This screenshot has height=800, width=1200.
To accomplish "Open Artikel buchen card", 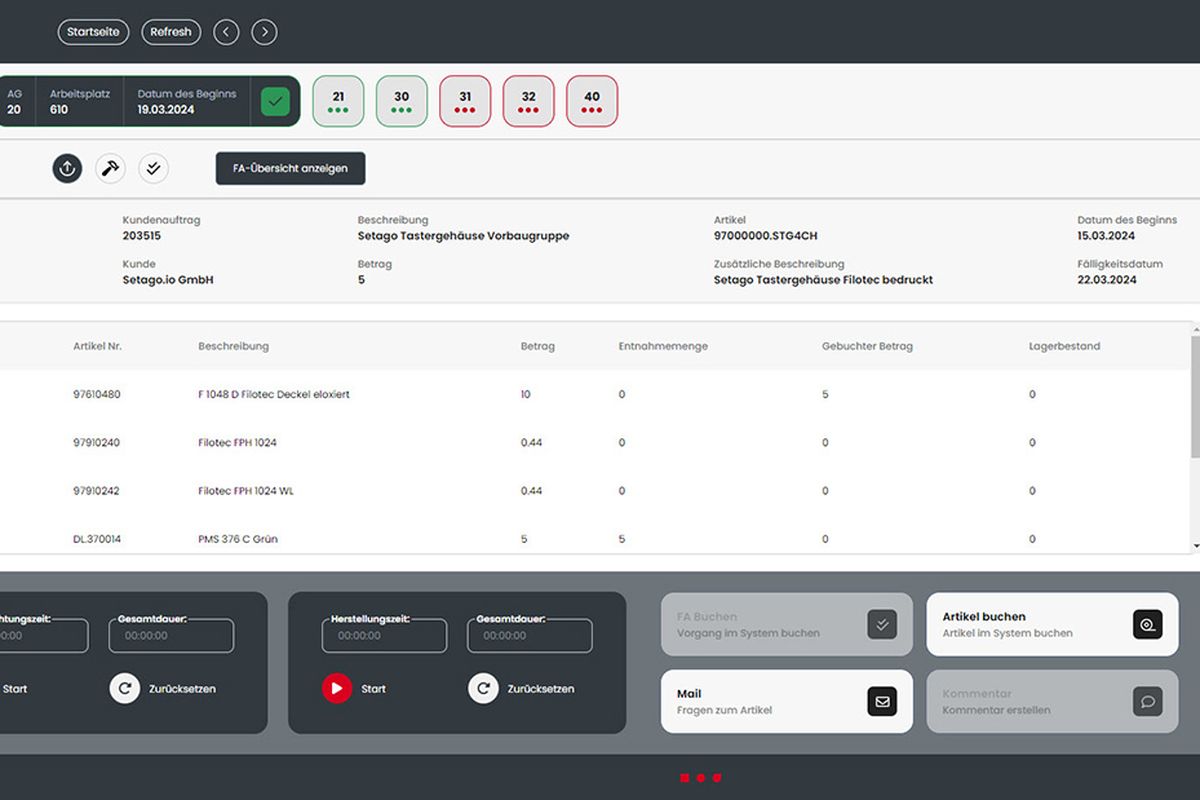I will point(1052,625).
